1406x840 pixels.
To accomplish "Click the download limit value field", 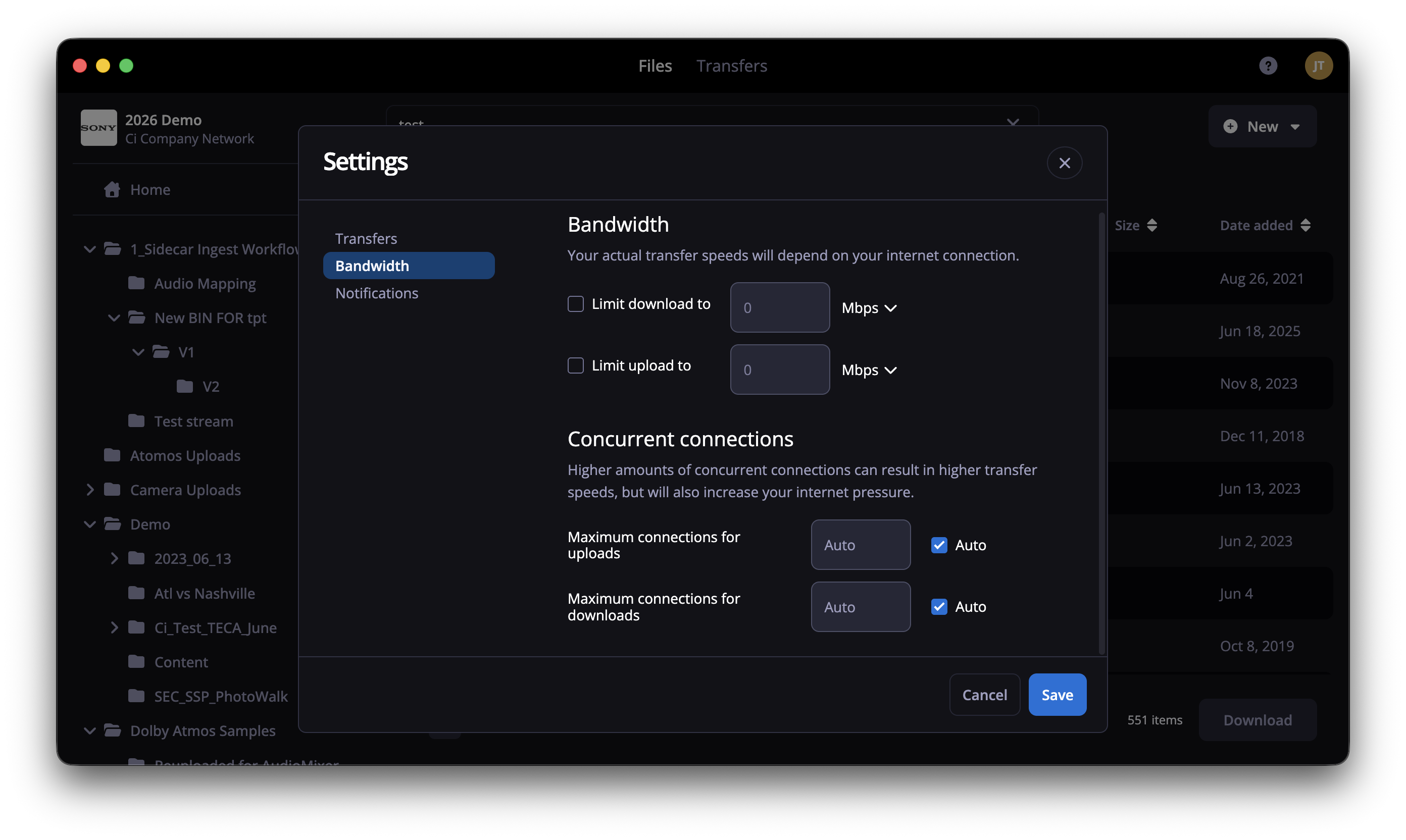I will 780,307.
